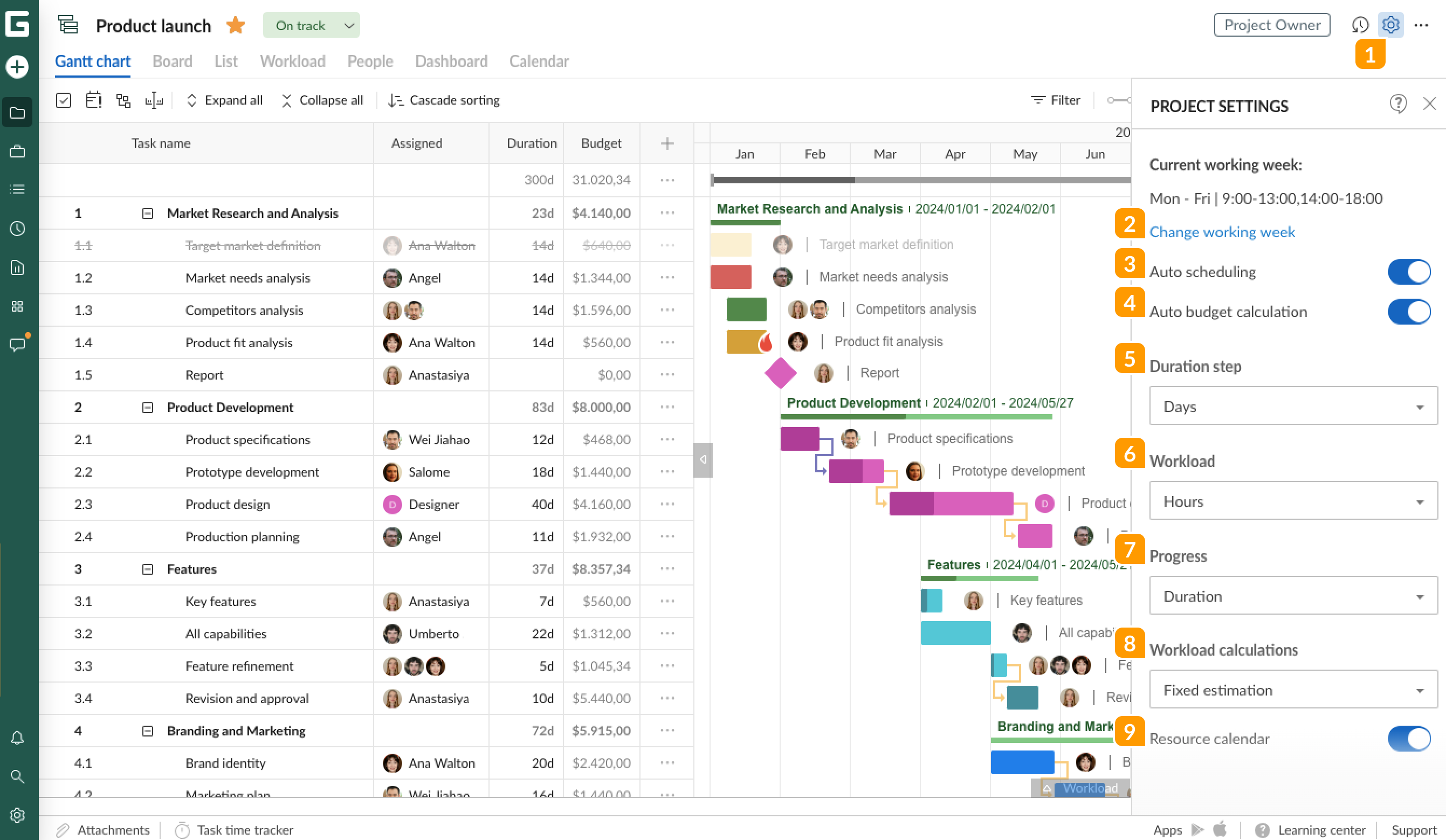The width and height of the screenshot is (1446, 840).
Task: Open the Comments bubble icon in sidebar
Action: point(17,343)
